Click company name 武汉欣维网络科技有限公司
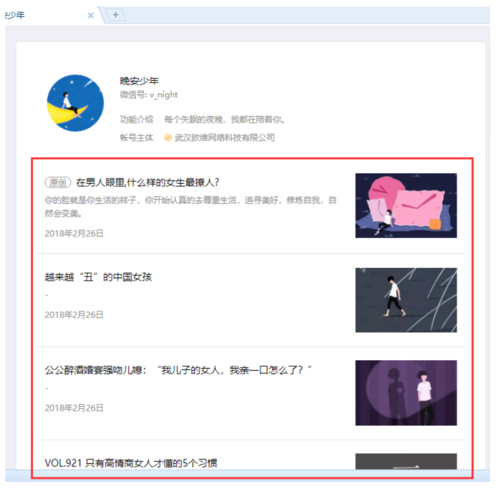Image resolution: width=500 pixels, height=491 pixels. [225, 137]
